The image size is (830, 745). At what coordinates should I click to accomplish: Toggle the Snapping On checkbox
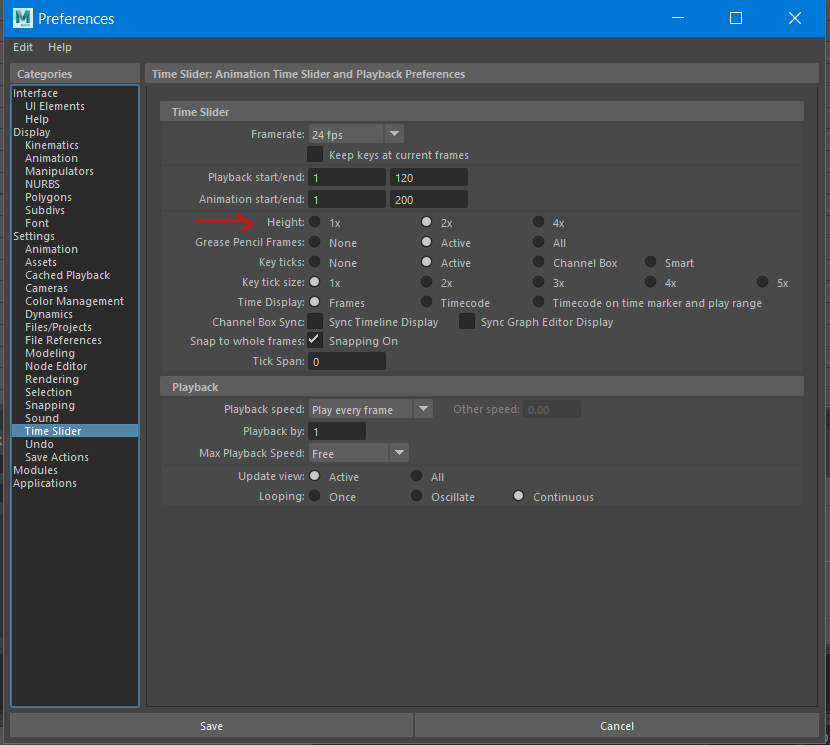pyautogui.click(x=315, y=341)
